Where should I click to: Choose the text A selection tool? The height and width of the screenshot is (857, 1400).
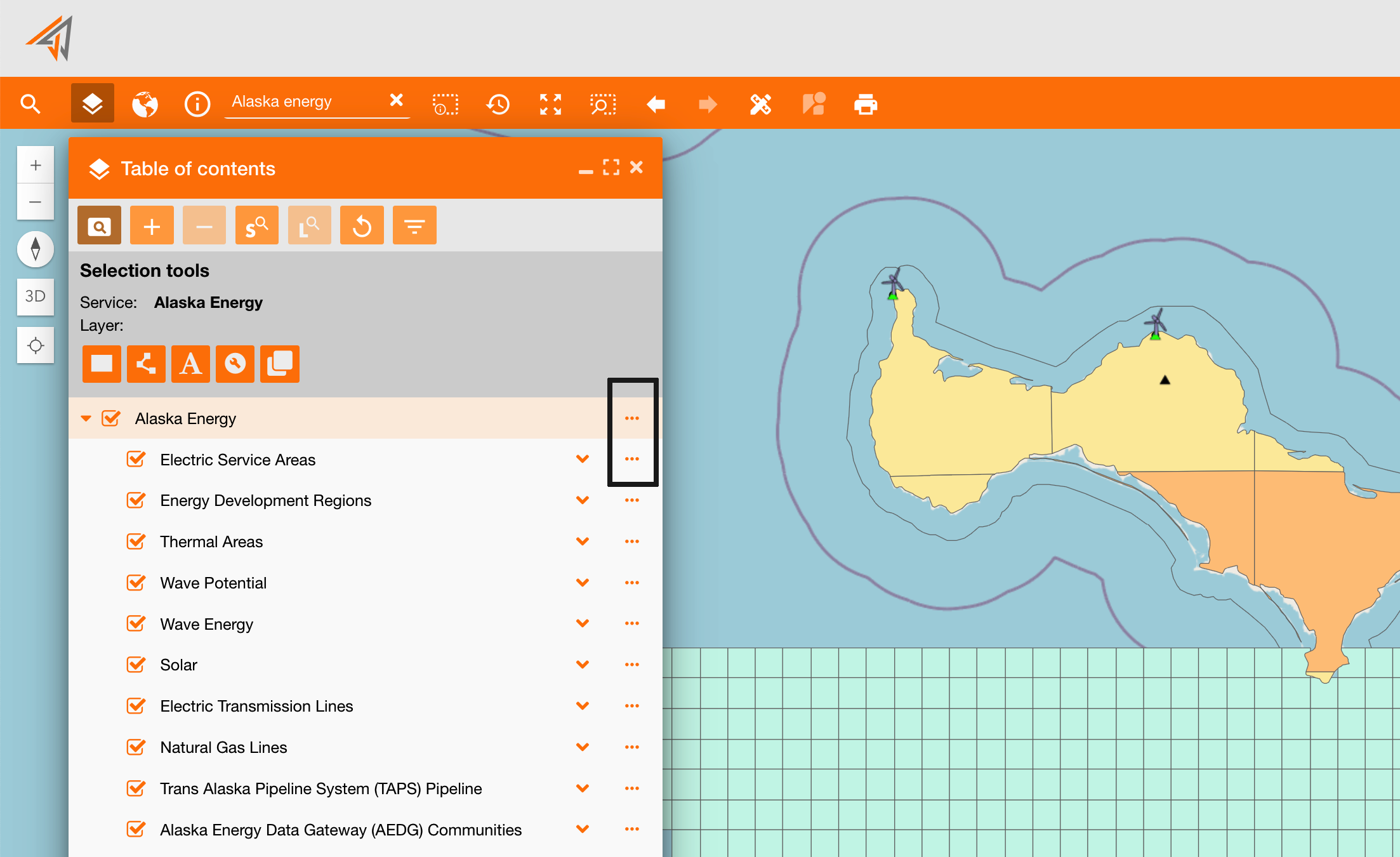(x=190, y=364)
